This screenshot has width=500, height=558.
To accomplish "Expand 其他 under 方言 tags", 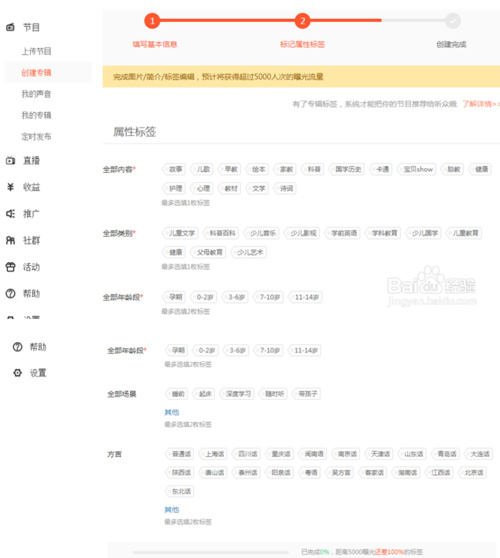I will click(172, 510).
